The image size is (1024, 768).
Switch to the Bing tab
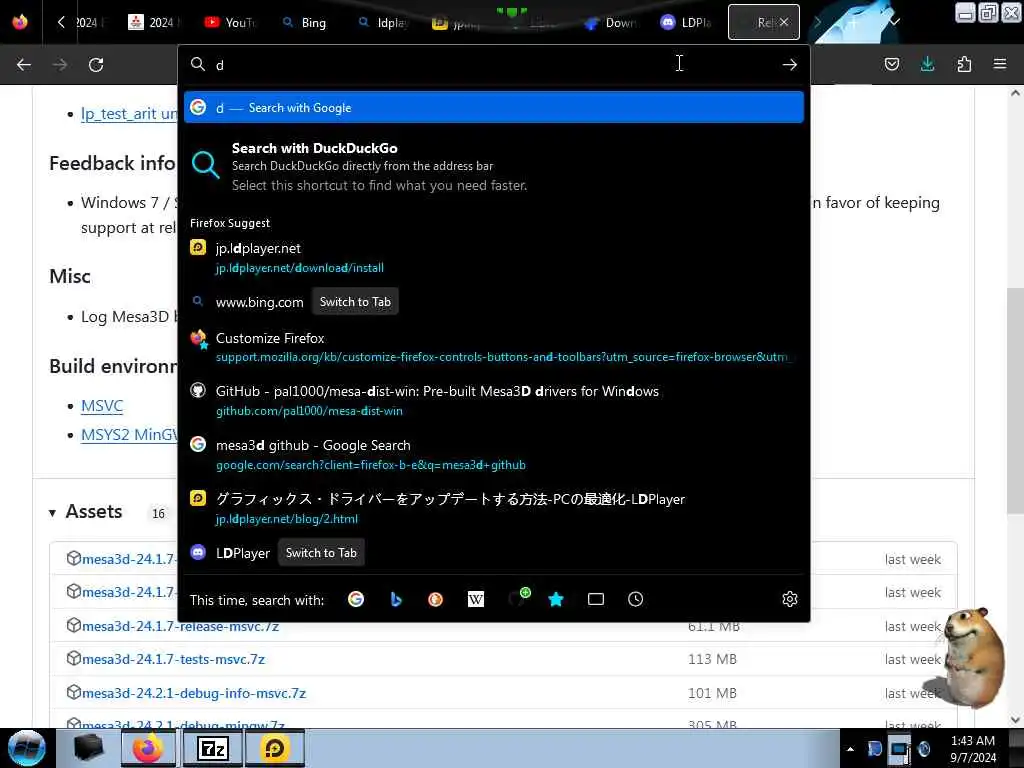[x=304, y=22]
